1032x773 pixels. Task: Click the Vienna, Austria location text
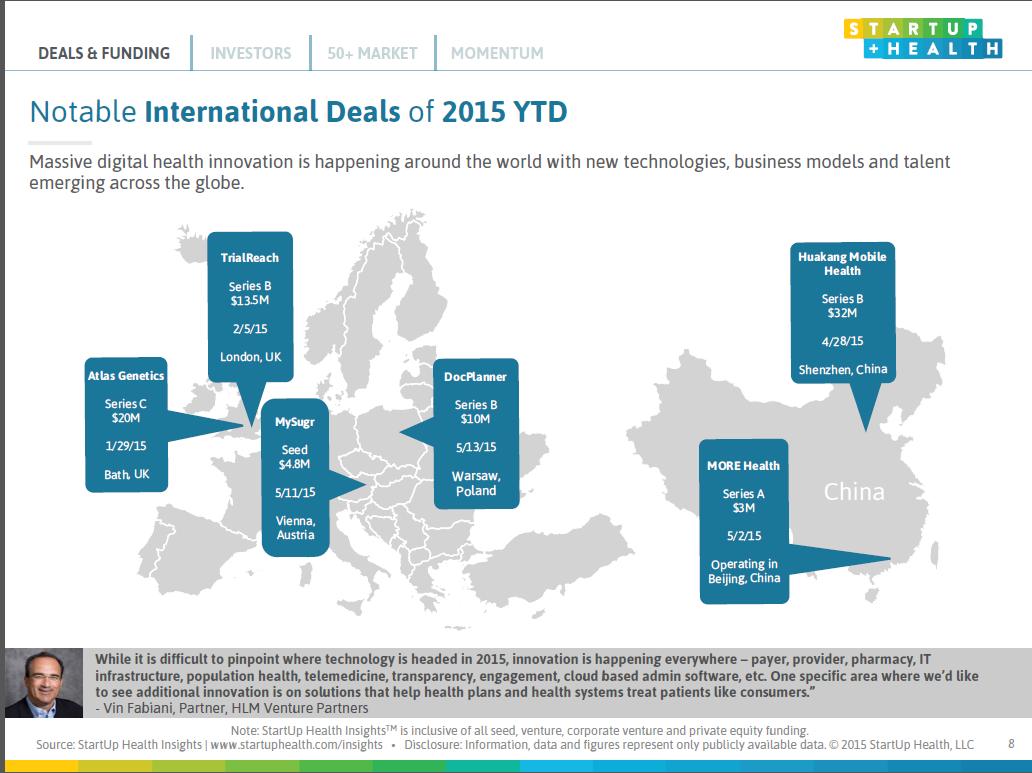(296, 527)
